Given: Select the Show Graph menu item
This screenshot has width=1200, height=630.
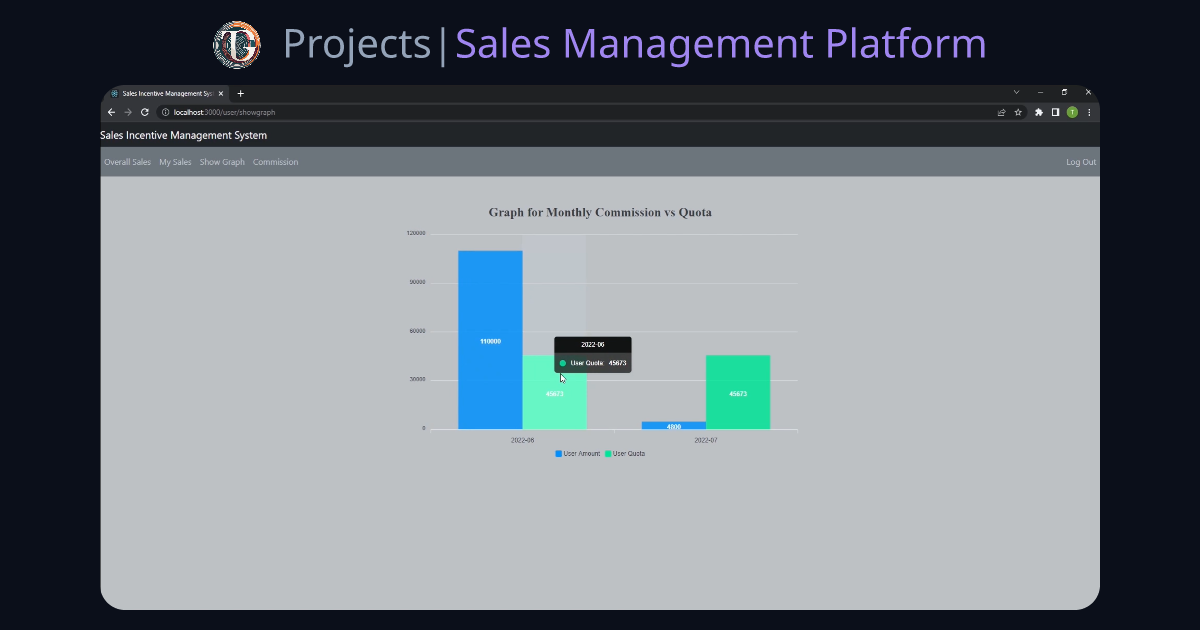Looking at the screenshot, I should click(221, 161).
